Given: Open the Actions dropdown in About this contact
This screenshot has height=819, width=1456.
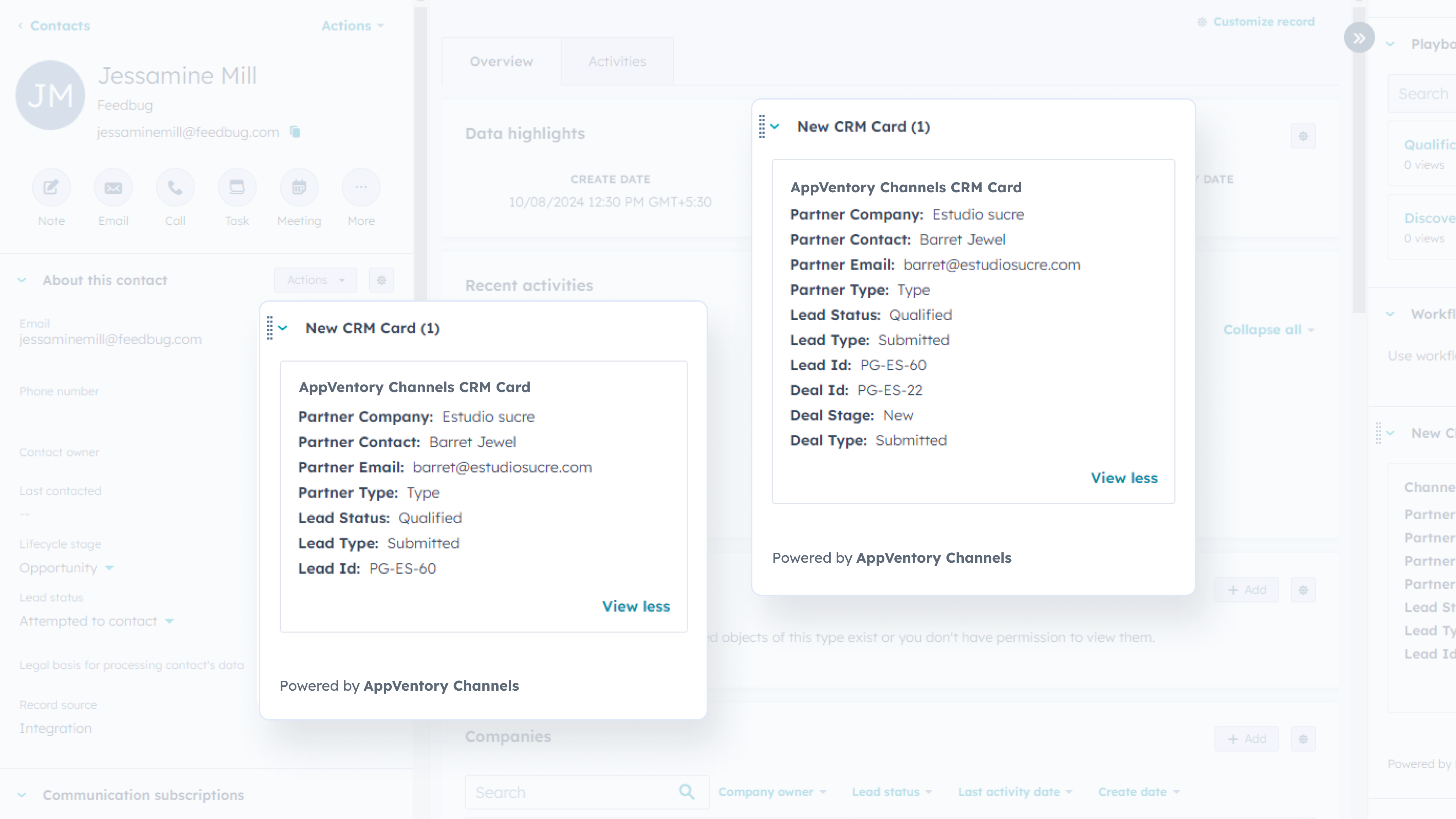Looking at the screenshot, I should click(x=315, y=280).
